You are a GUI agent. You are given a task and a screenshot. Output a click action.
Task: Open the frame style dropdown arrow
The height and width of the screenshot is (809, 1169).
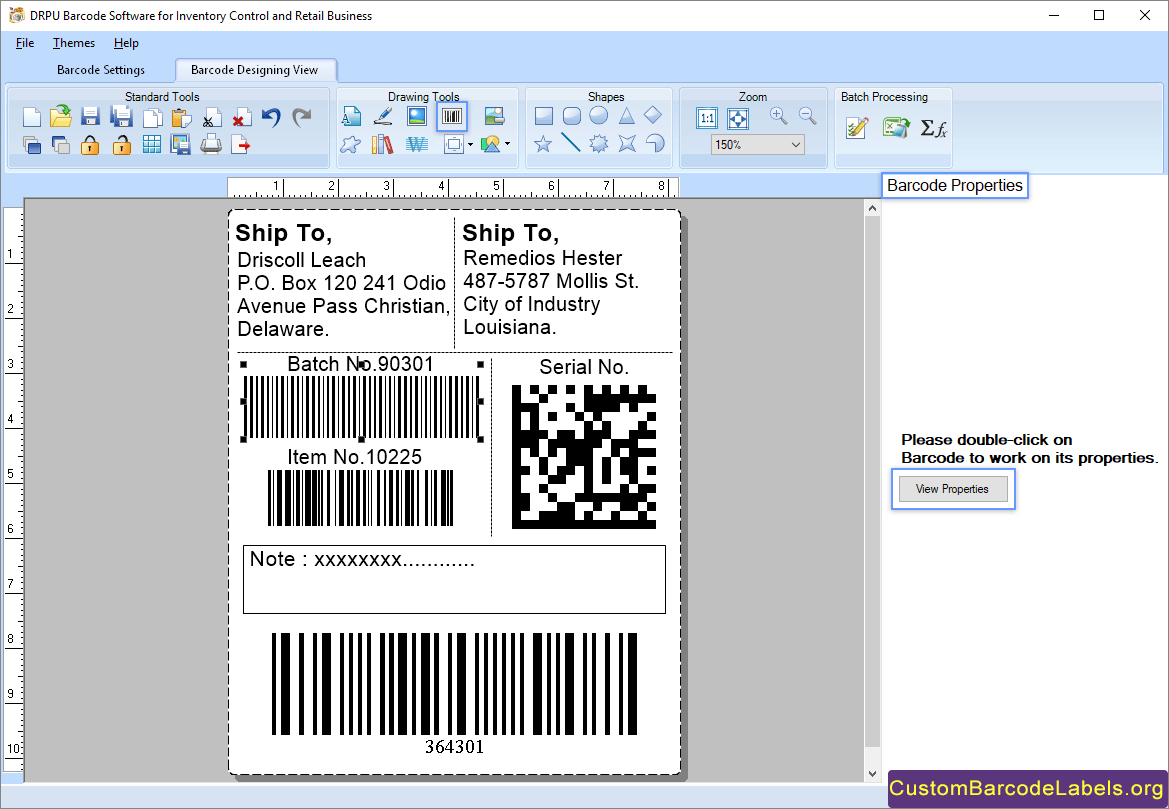(x=471, y=146)
